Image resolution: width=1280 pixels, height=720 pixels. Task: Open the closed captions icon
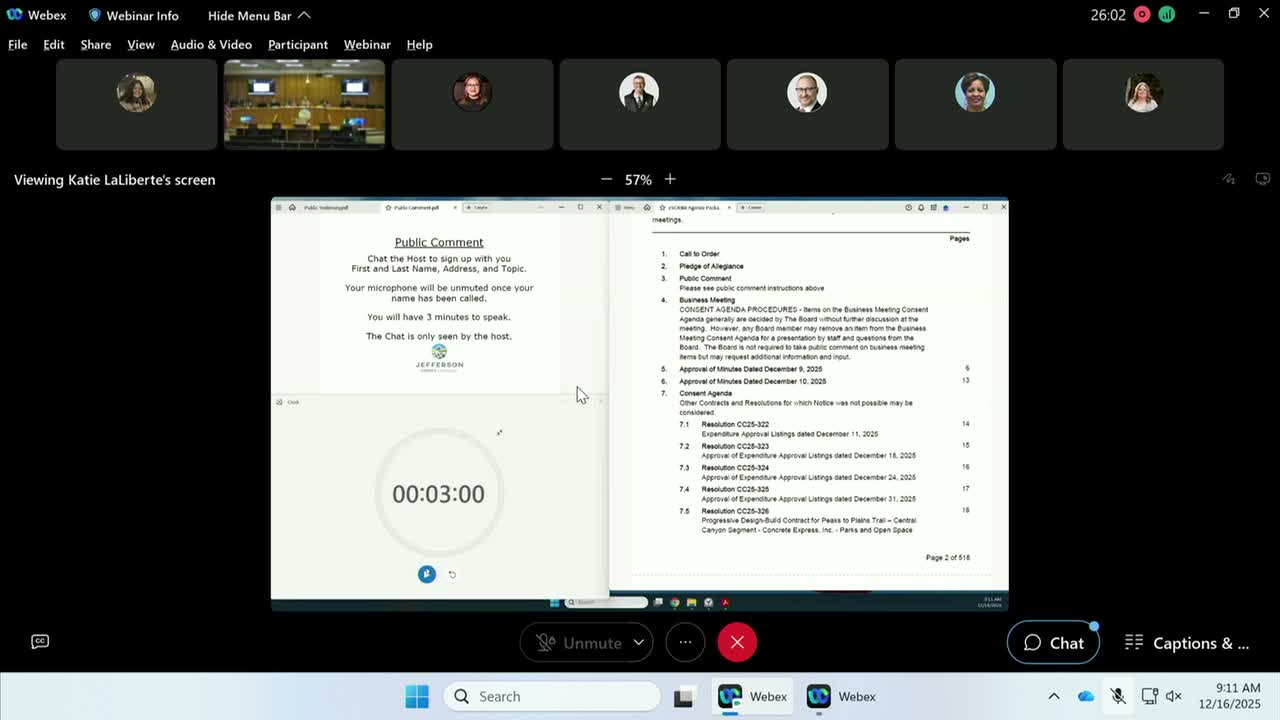[x=40, y=641]
